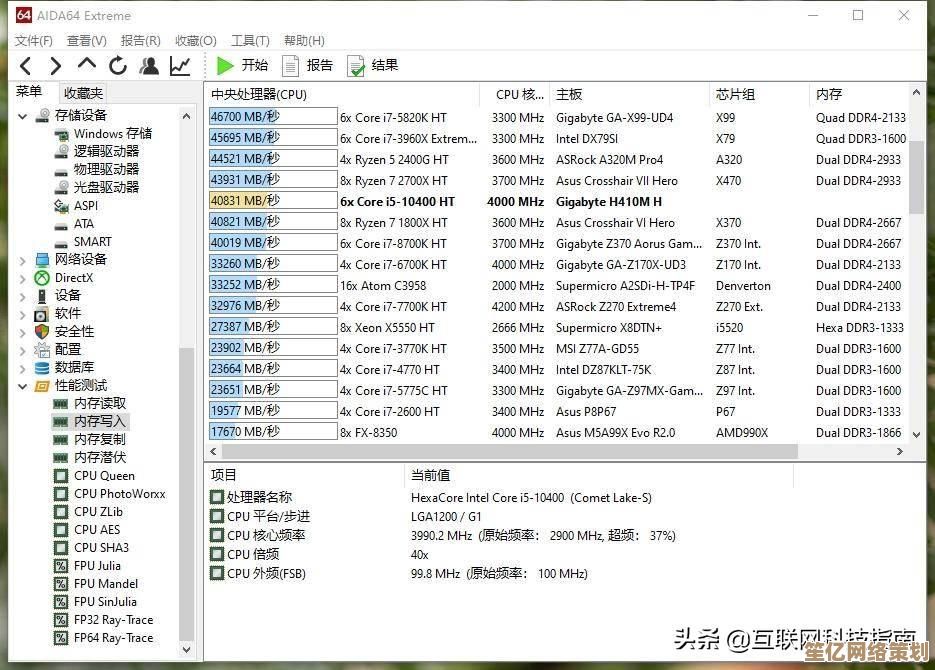Open the line chart icon in the toolbar

click(180, 66)
